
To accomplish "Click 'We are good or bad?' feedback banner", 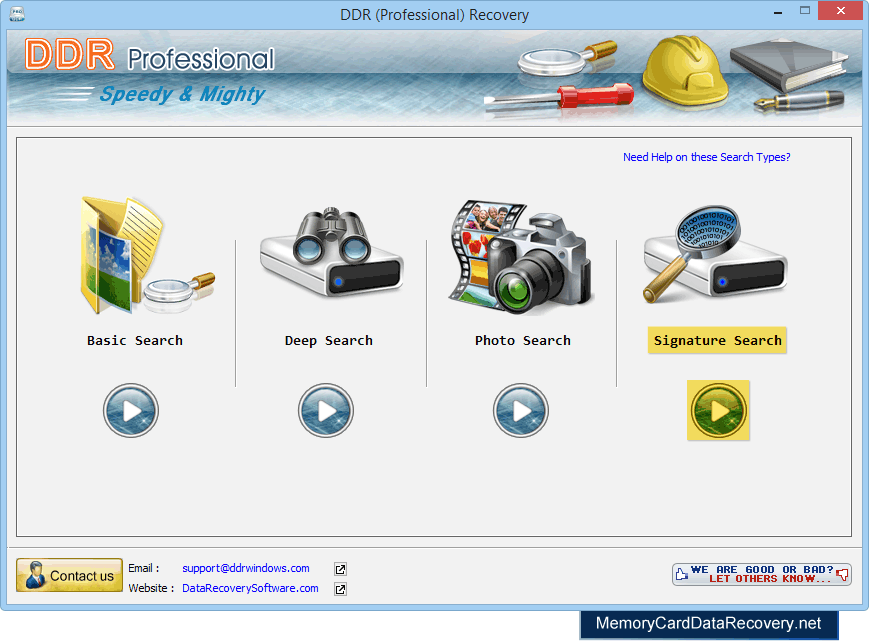I will click(x=762, y=574).
